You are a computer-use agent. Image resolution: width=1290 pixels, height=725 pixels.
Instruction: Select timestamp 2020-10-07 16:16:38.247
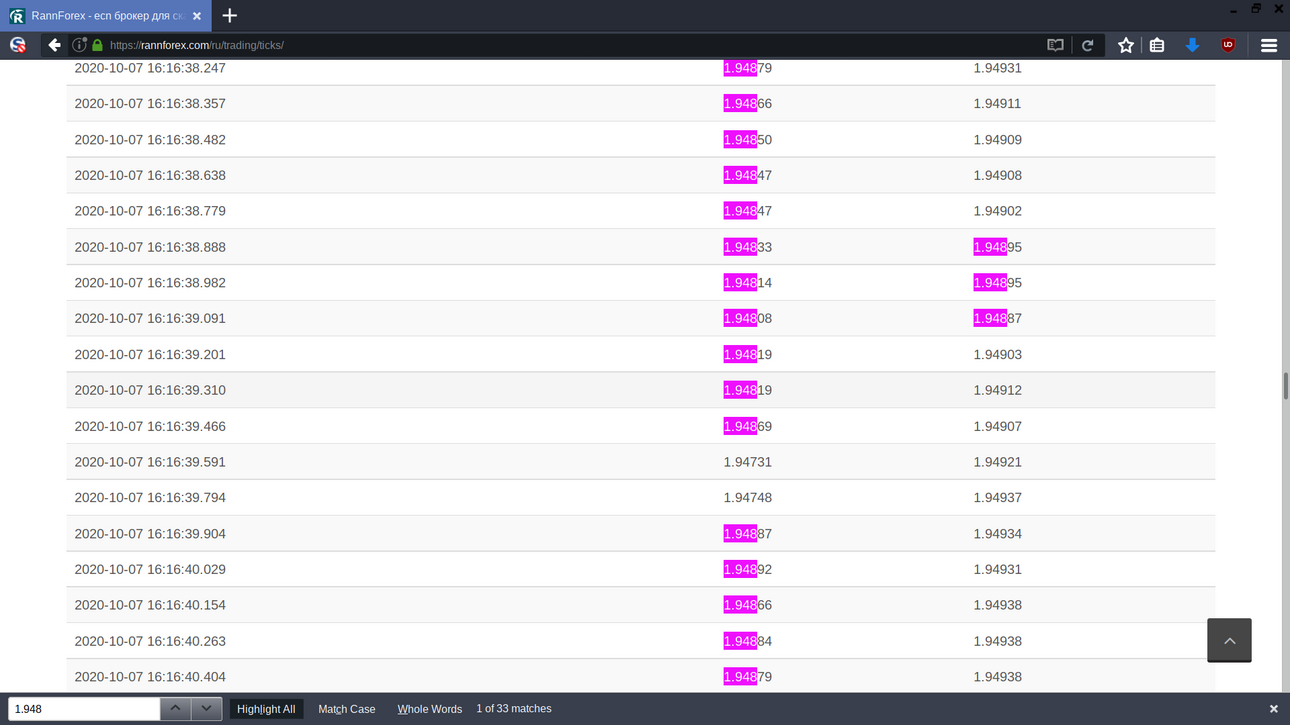click(150, 68)
